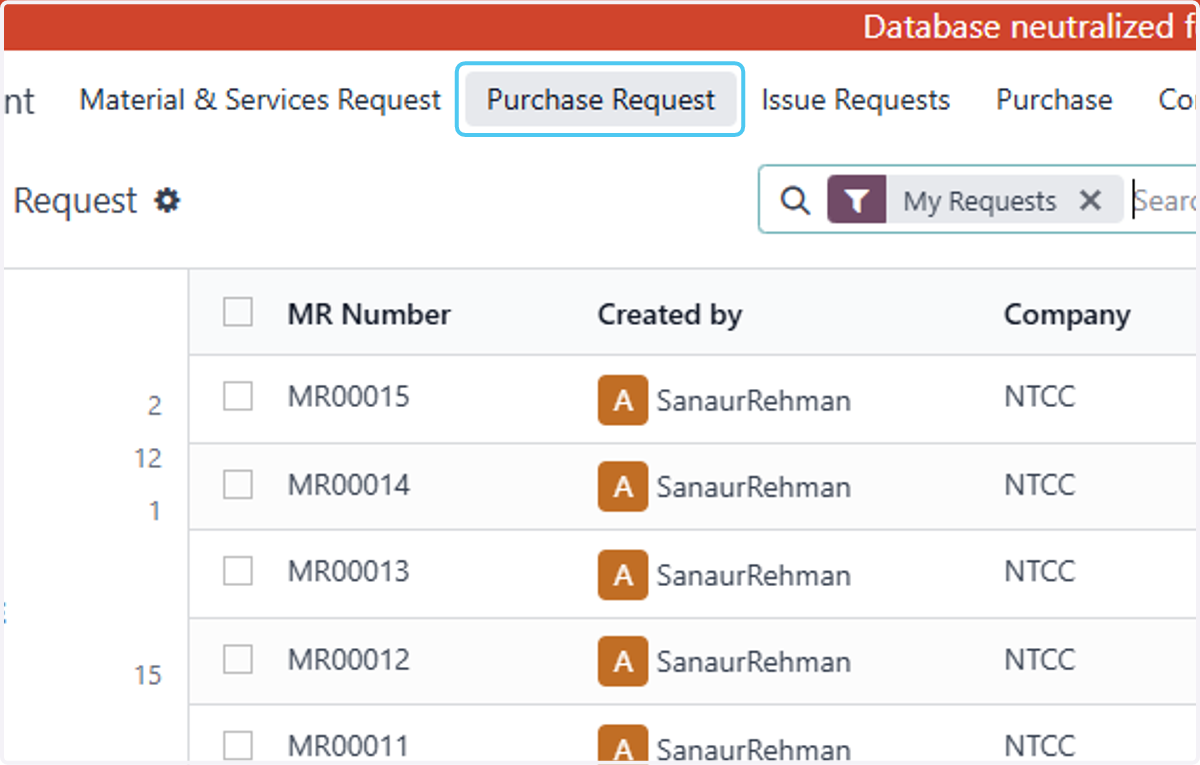Image resolution: width=1200 pixels, height=765 pixels.
Task: Tick the checkbox beside MR00012
Action: (x=238, y=659)
